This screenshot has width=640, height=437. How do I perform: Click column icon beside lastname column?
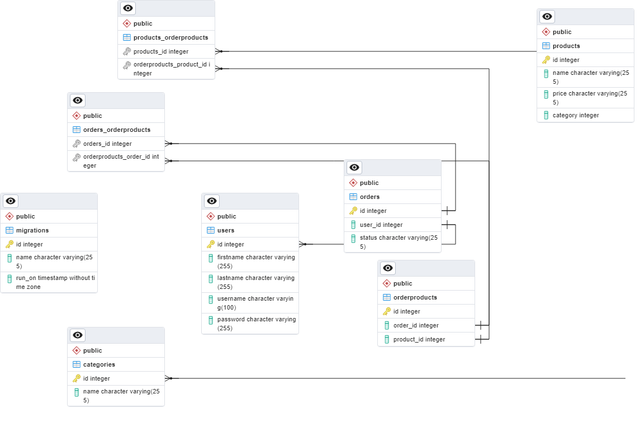coord(211,279)
